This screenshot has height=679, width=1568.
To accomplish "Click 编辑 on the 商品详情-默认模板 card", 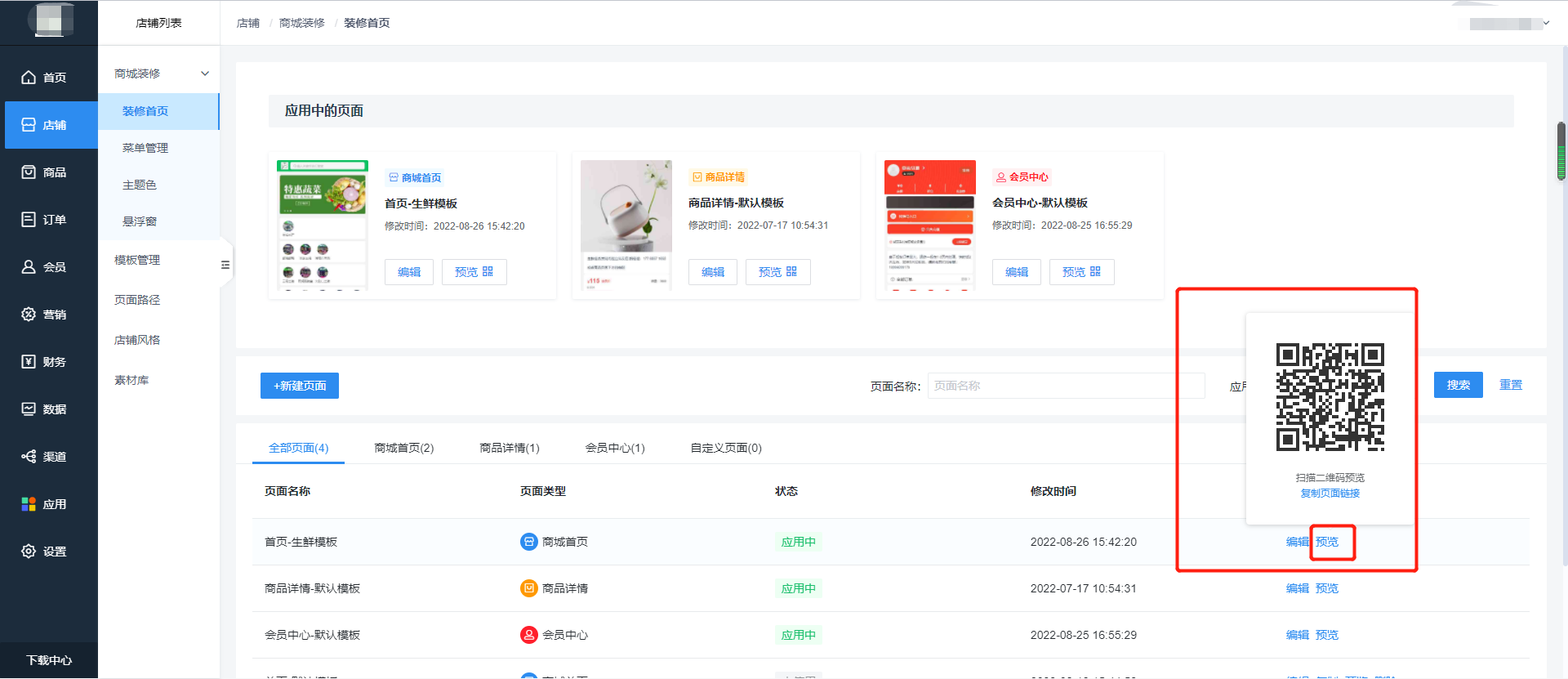I will tap(713, 272).
